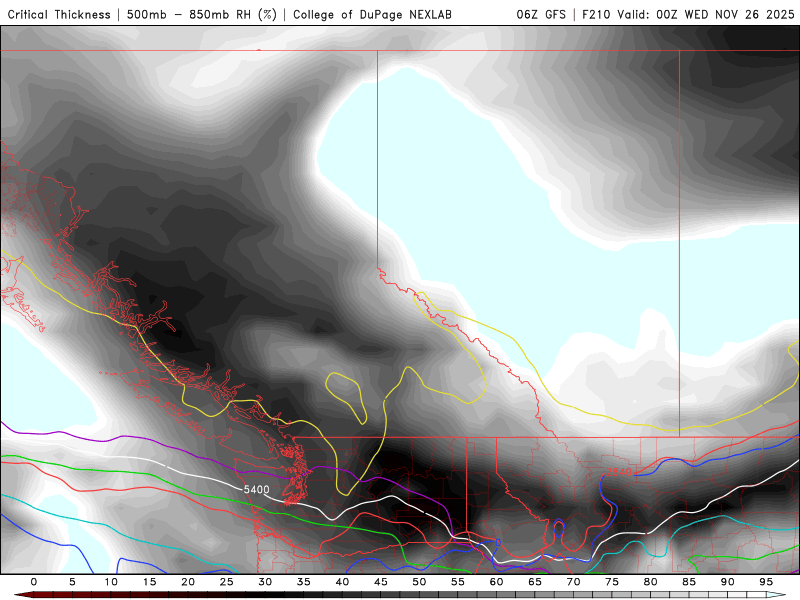Click the '10' tick on the color bar

tap(111, 582)
